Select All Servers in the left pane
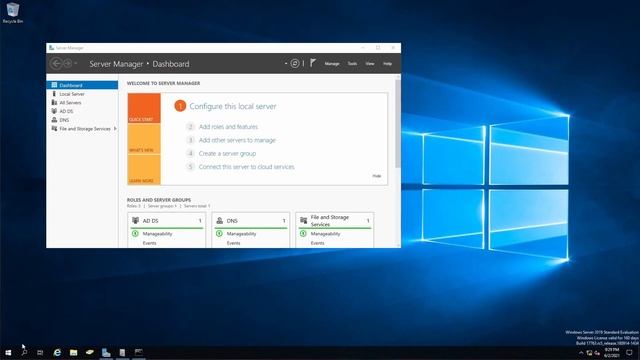The width and height of the screenshot is (640, 360). [82, 102]
